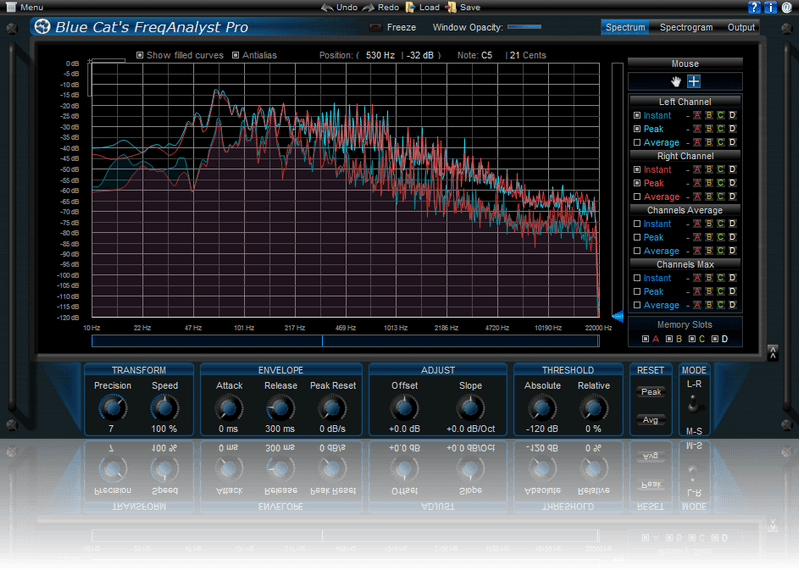Adjust the Window Opacity slider

[x=524, y=27]
